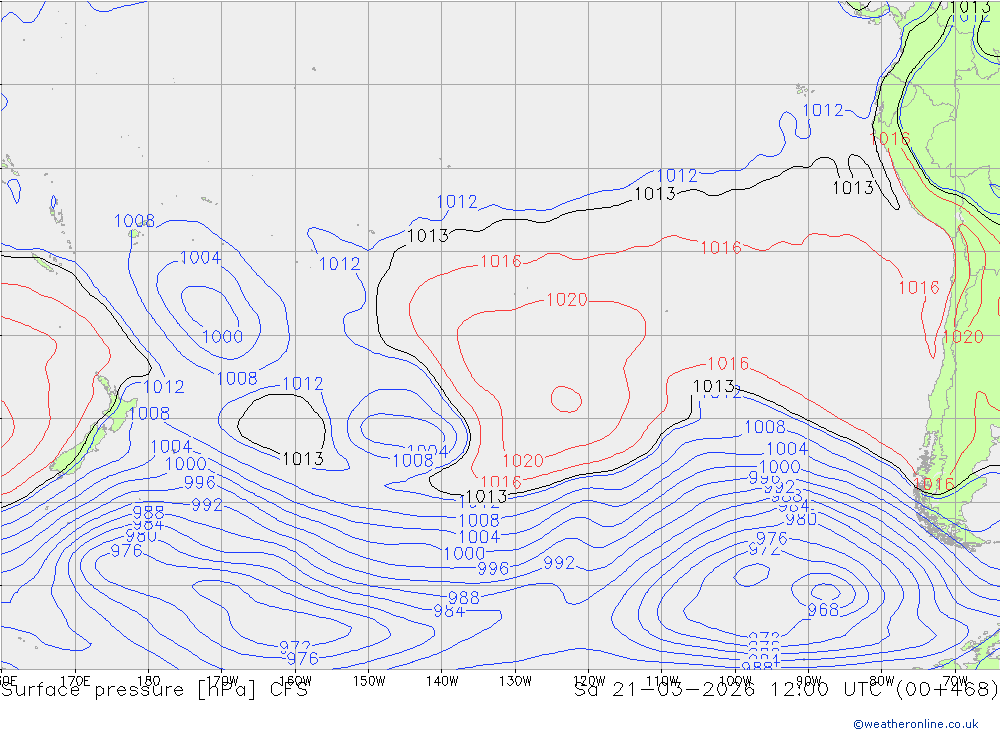
Task: Select the 'Surface pressure [hPa] CFS' title text
Action: [155, 690]
